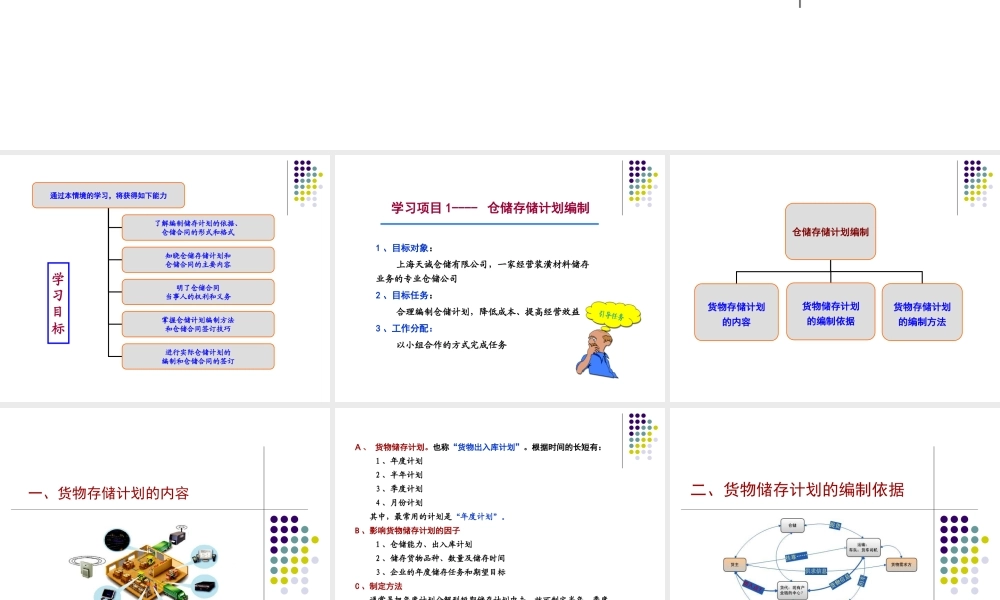Click the box 知晓仓储存储计划和仓储合同的主要内容
The width and height of the screenshot is (1000, 600).
198,260
